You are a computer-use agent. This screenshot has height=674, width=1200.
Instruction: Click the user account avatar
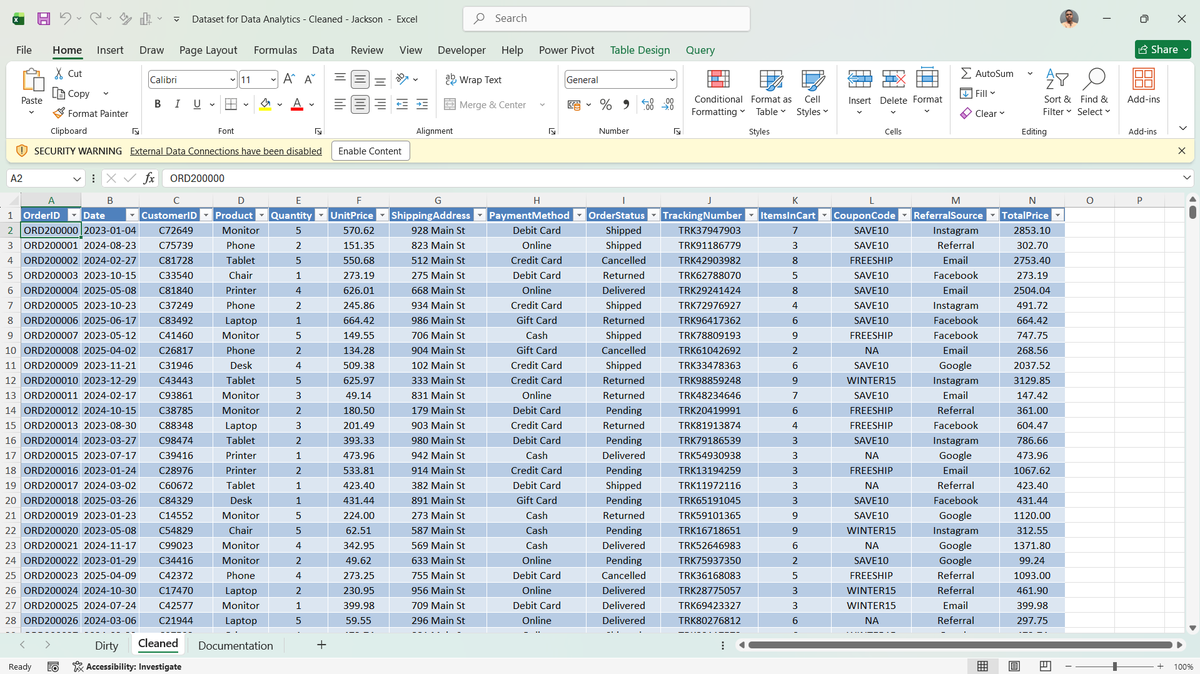pyautogui.click(x=1071, y=18)
